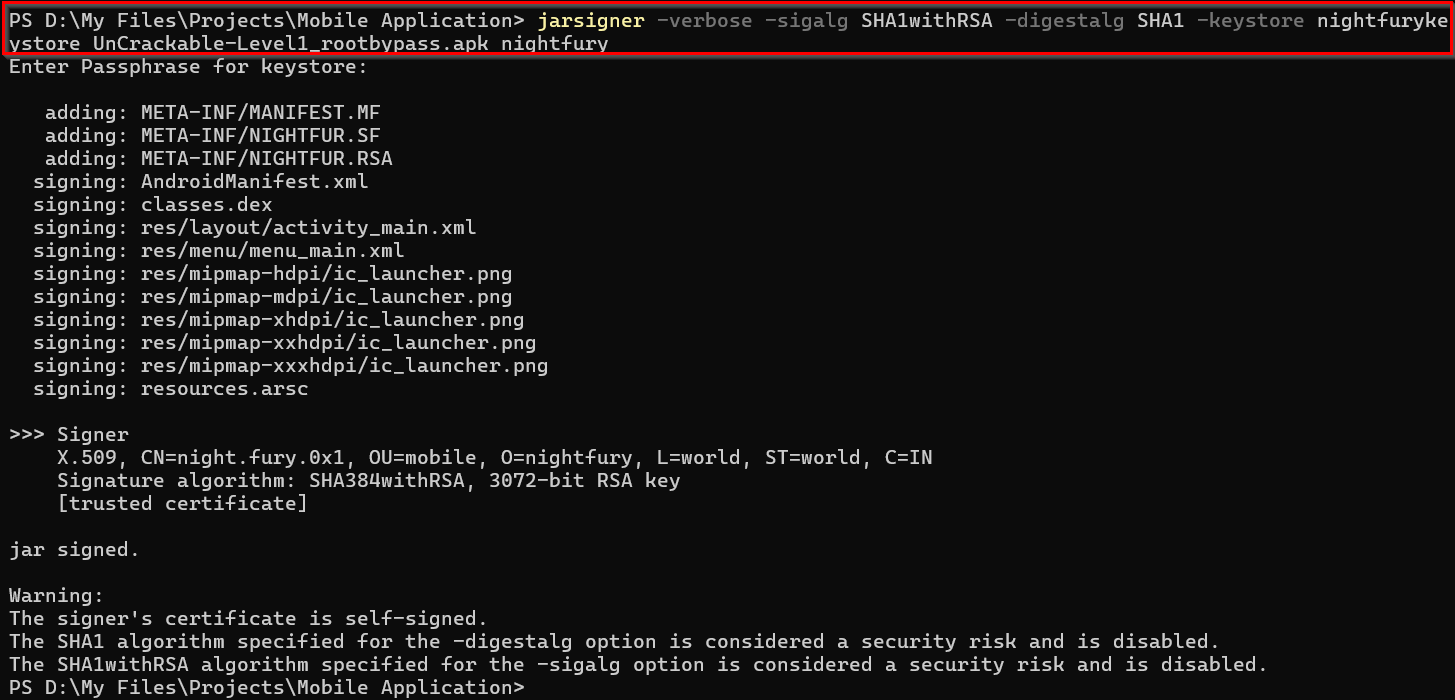Click the final PowerShell prompt line
Image resolution: width=1455 pixels, height=700 pixels.
click(266, 688)
